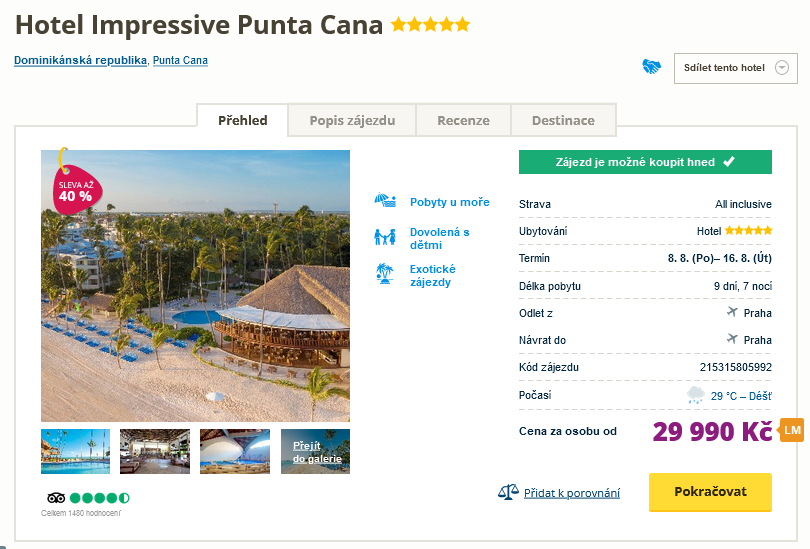This screenshot has height=549, width=810.
Task: Open the Dominikánská republika link
Action: click(x=80, y=60)
